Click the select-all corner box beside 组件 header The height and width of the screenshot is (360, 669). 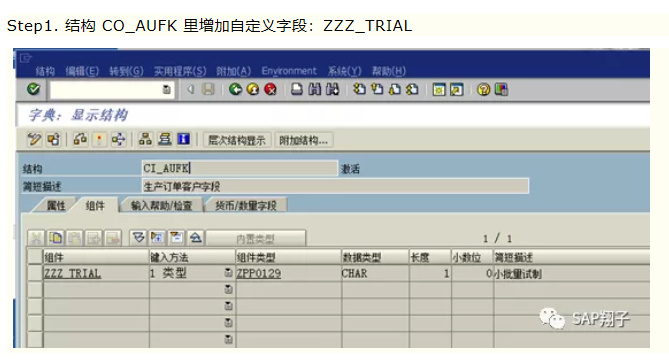(35, 257)
